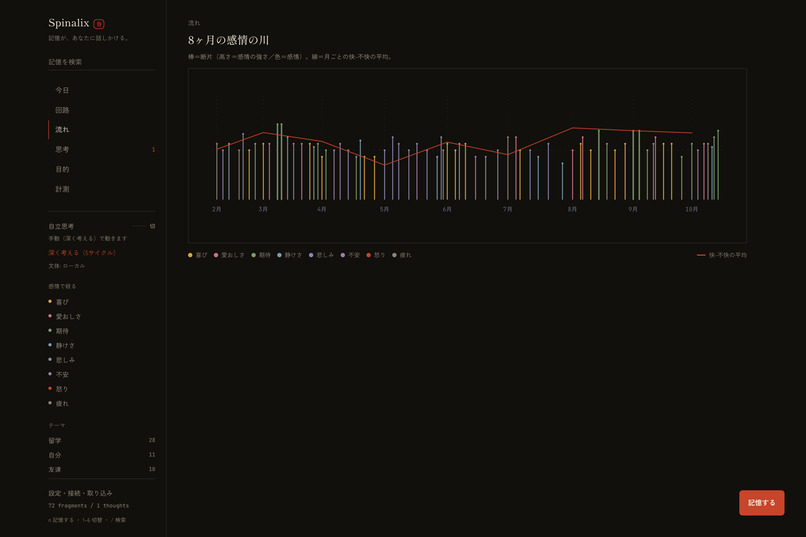Click the 6月 axis label

447,209
